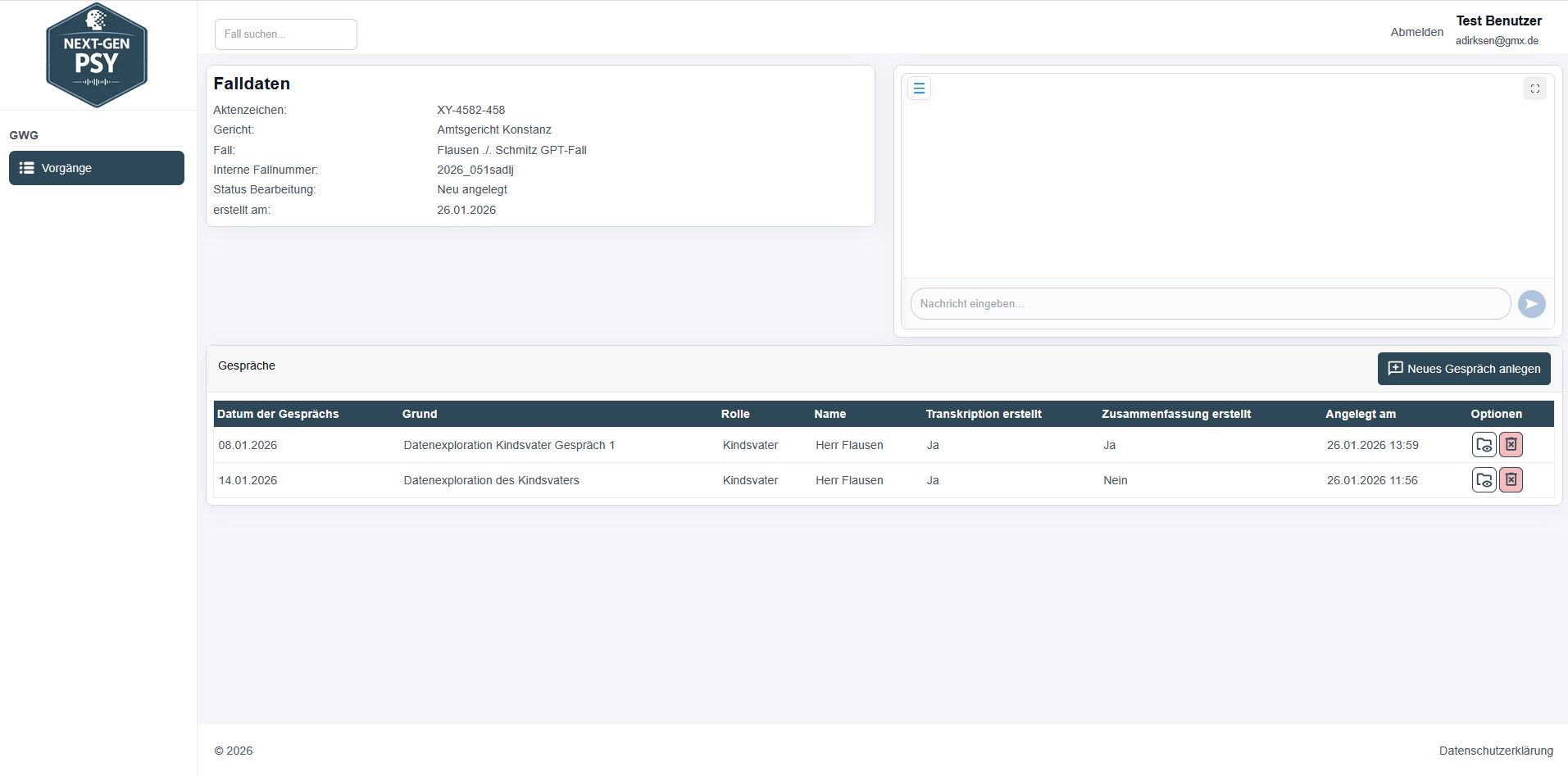Viewport: 1568px width, 776px height.
Task: Open the 08.01.2026 conversation folder icon
Action: 1484,445
